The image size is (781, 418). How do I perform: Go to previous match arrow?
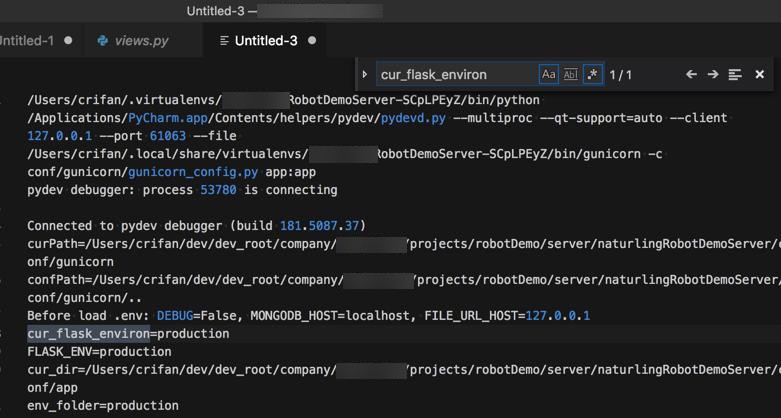pos(691,75)
